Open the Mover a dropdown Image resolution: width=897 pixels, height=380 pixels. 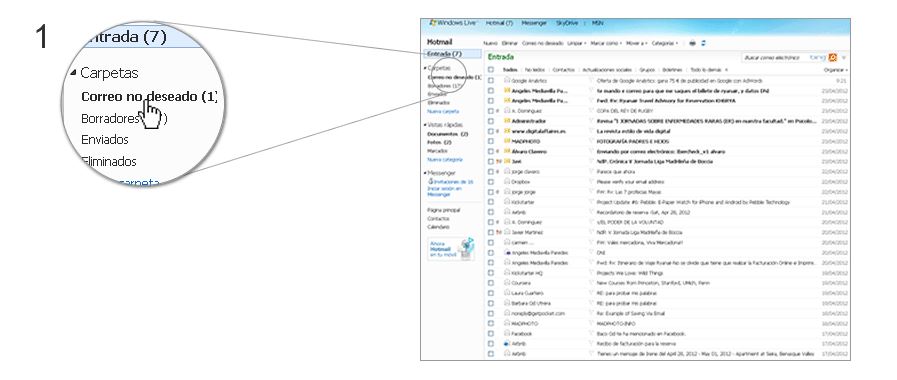coord(636,43)
